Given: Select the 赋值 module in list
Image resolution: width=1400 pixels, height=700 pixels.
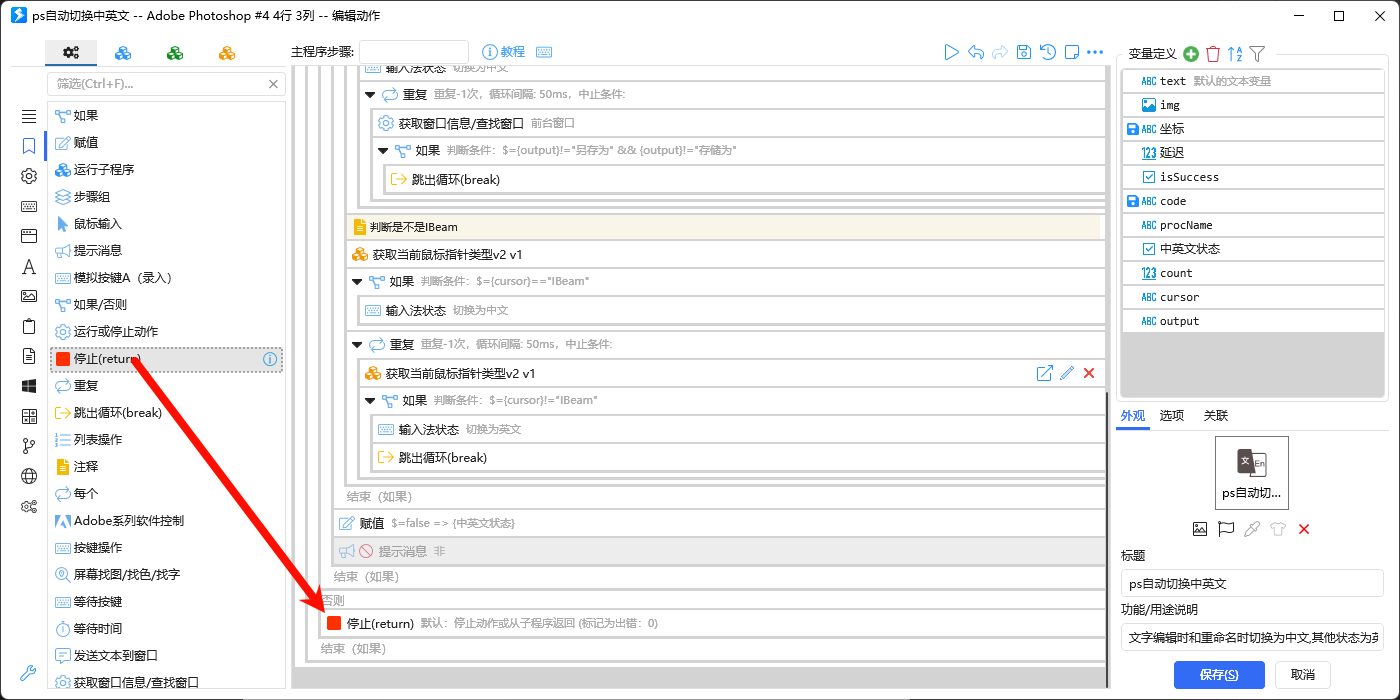Looking at the screenshot, I should 166,143.
